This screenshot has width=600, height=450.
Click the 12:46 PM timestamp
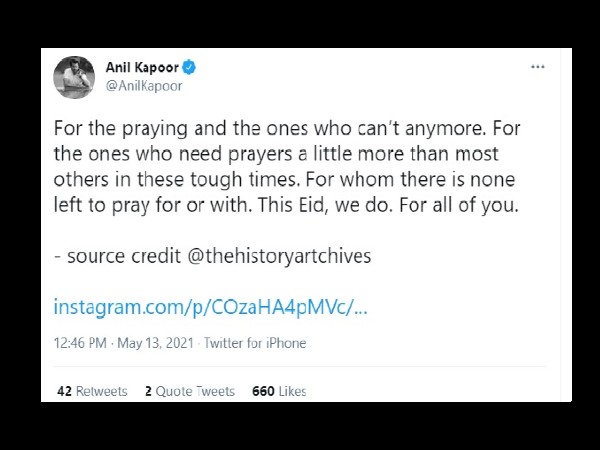[80, 343]
